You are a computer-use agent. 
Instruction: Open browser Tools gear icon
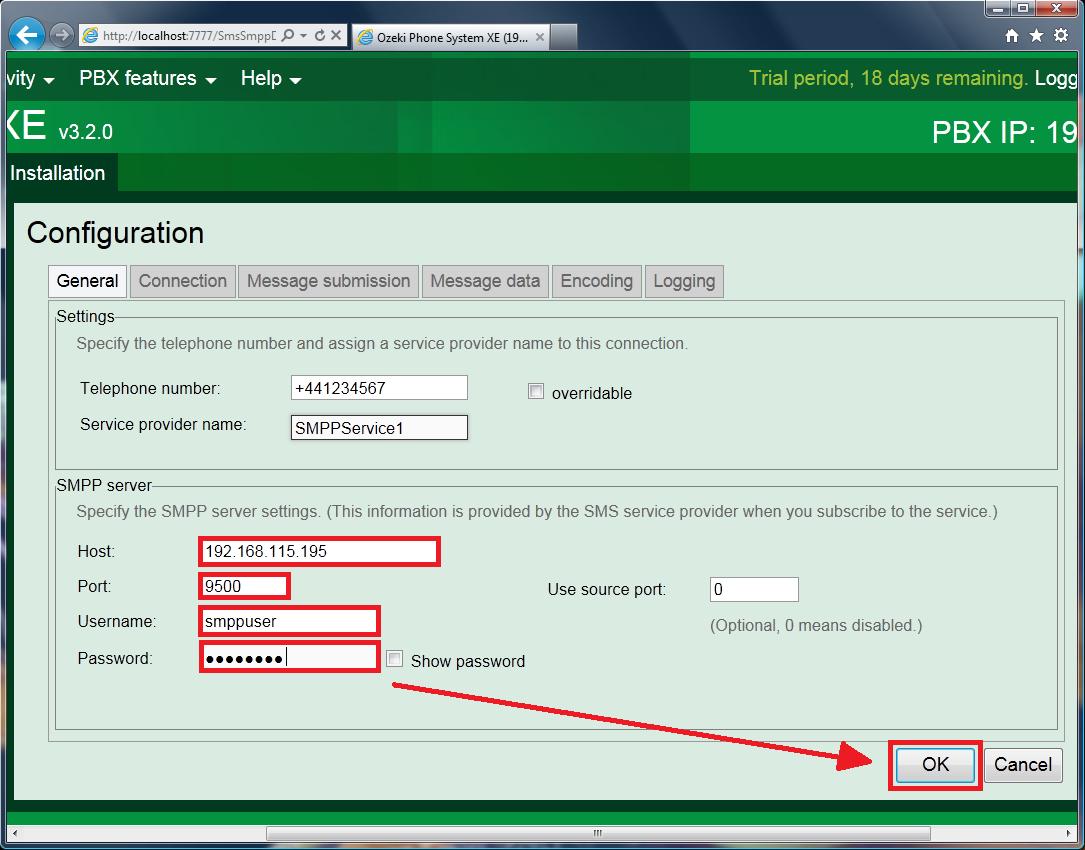point(1061,36)
